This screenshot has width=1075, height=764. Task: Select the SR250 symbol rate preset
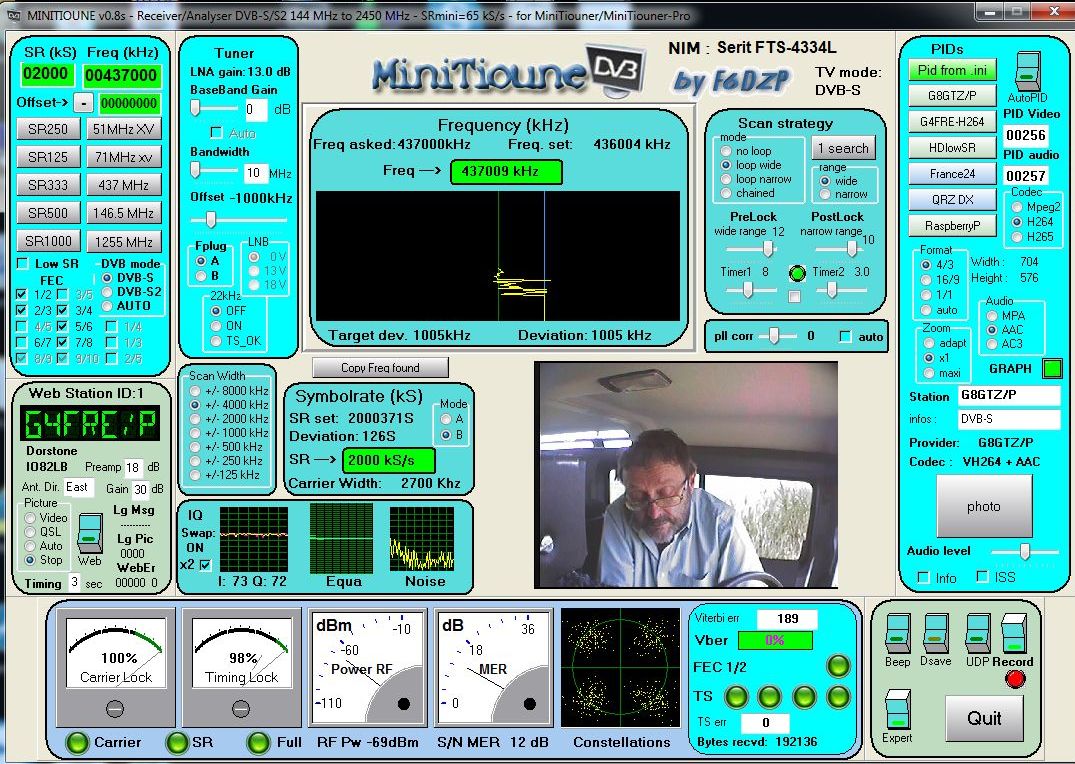tap(48, 129)
